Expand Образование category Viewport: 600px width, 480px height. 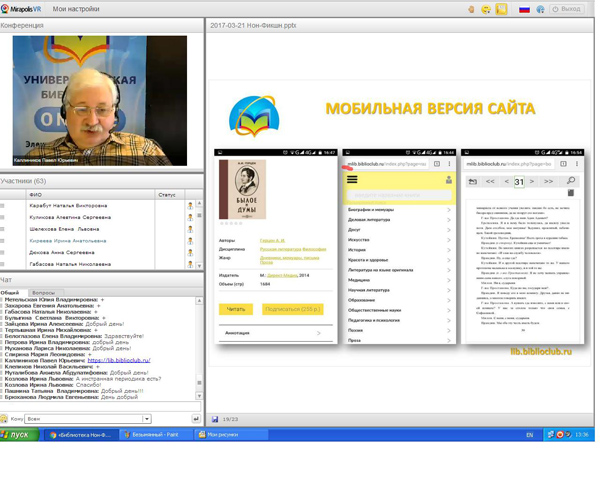399,300
